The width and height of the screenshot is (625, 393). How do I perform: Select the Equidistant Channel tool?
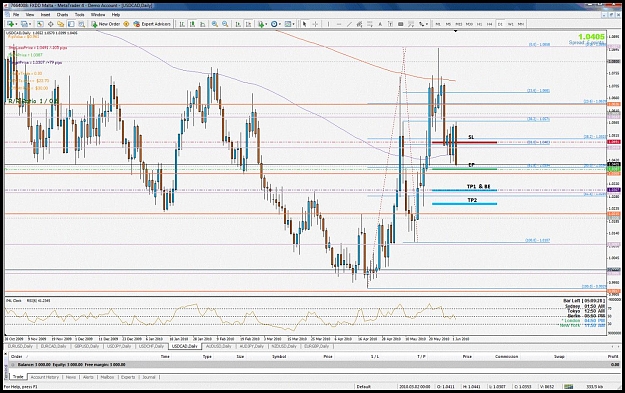click(x=360, y=24)
